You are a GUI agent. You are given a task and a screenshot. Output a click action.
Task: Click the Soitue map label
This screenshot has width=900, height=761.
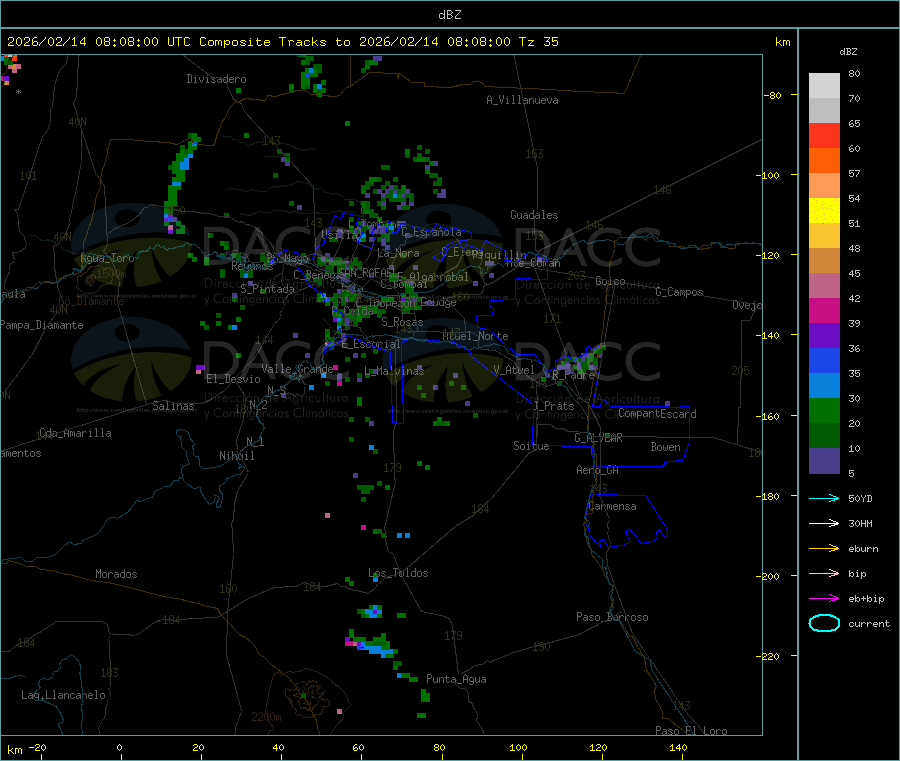point(531,446)
